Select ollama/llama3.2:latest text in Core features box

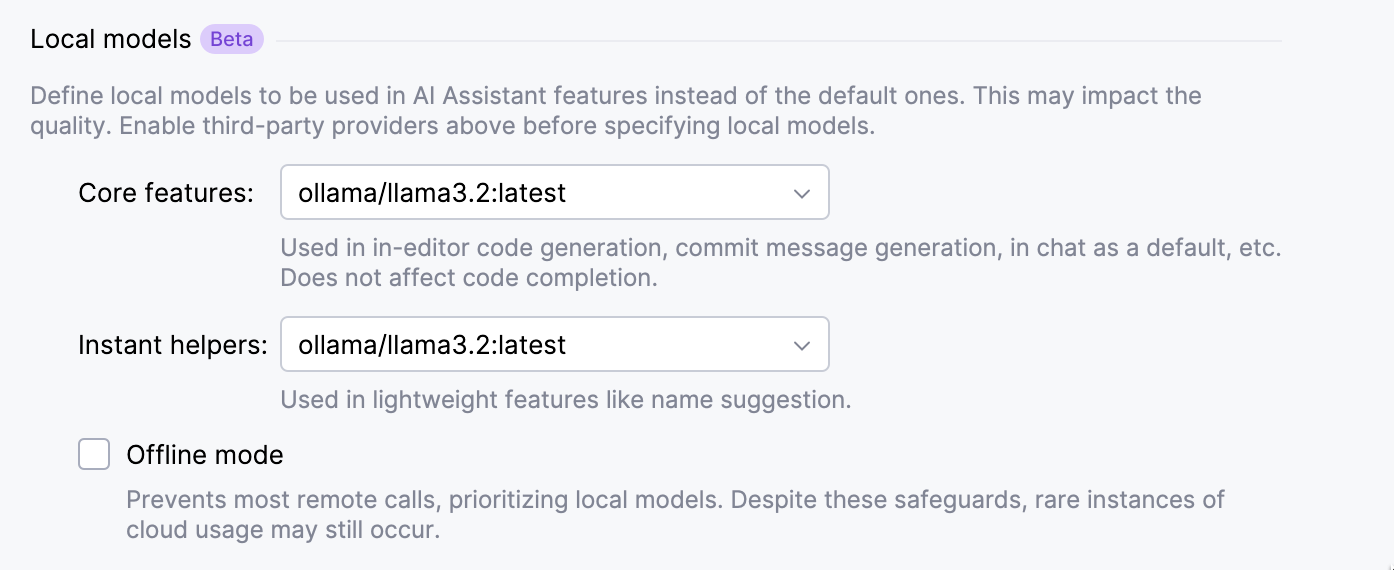(x=432, y=193)
